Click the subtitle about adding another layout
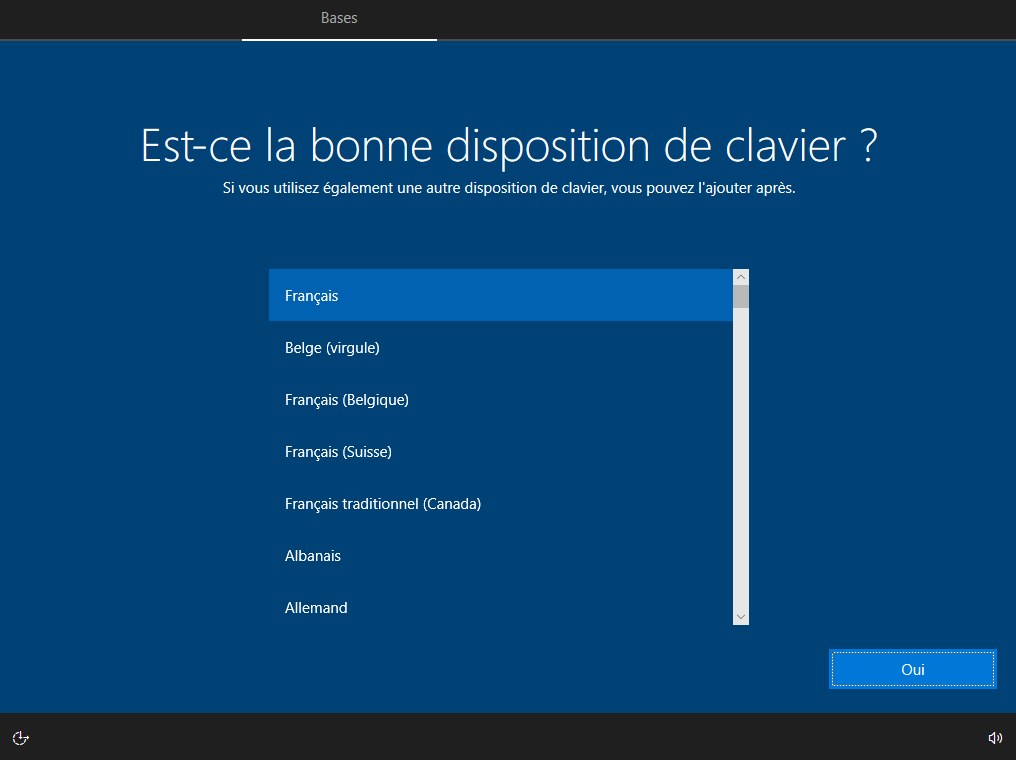1016x760 pixels. click(x=508, y=189)
